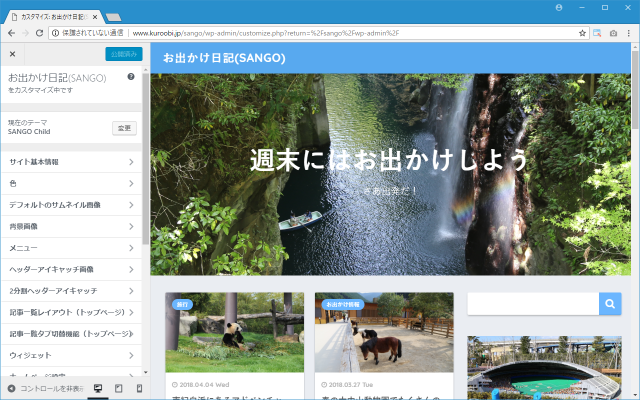Screen dimensions: 640x400
Task: Click the Chrome profile avatar icon
Action: pyautogui.click(x=559, y=7)
